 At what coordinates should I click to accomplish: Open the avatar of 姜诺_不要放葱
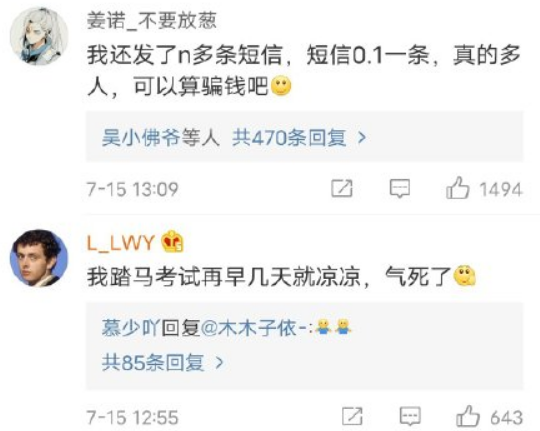pyautogui.click(x=39, y=36)
